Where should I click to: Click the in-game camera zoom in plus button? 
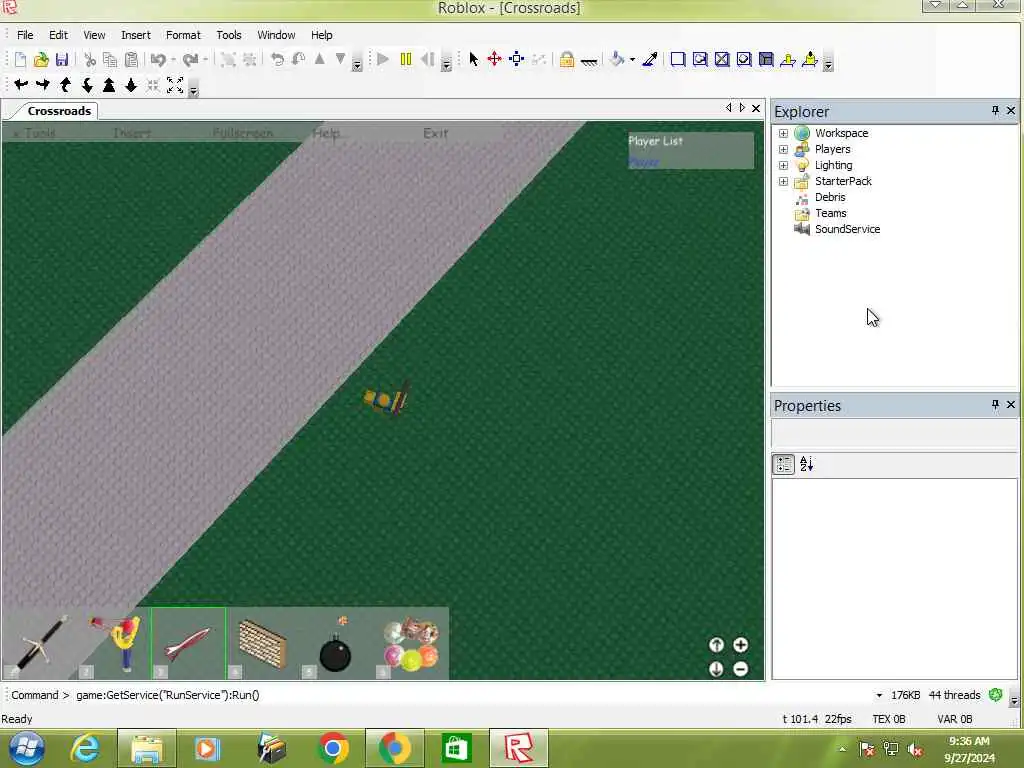pyautogui.click(x=741, y=645)
